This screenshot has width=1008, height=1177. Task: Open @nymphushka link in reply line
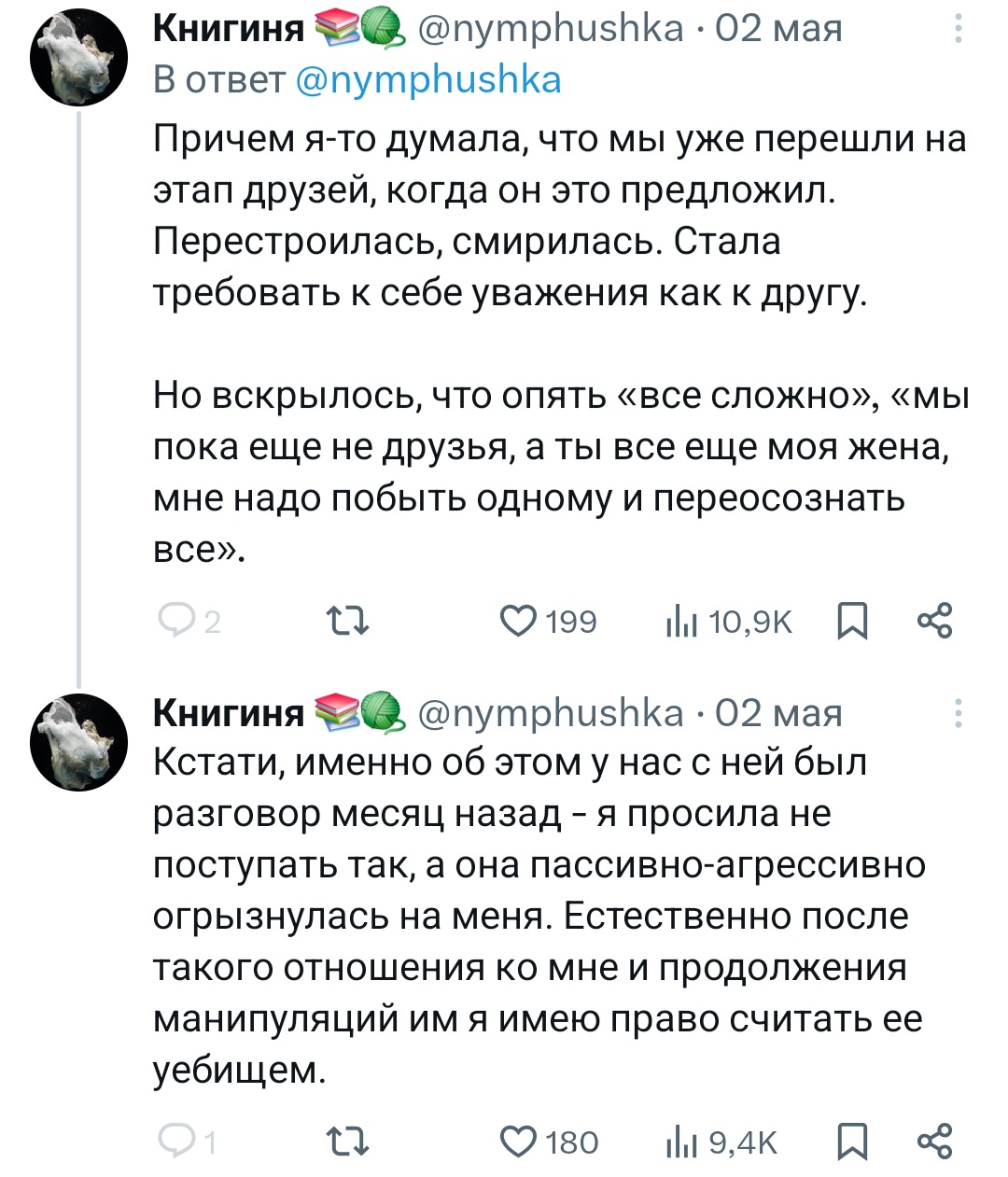428,80
